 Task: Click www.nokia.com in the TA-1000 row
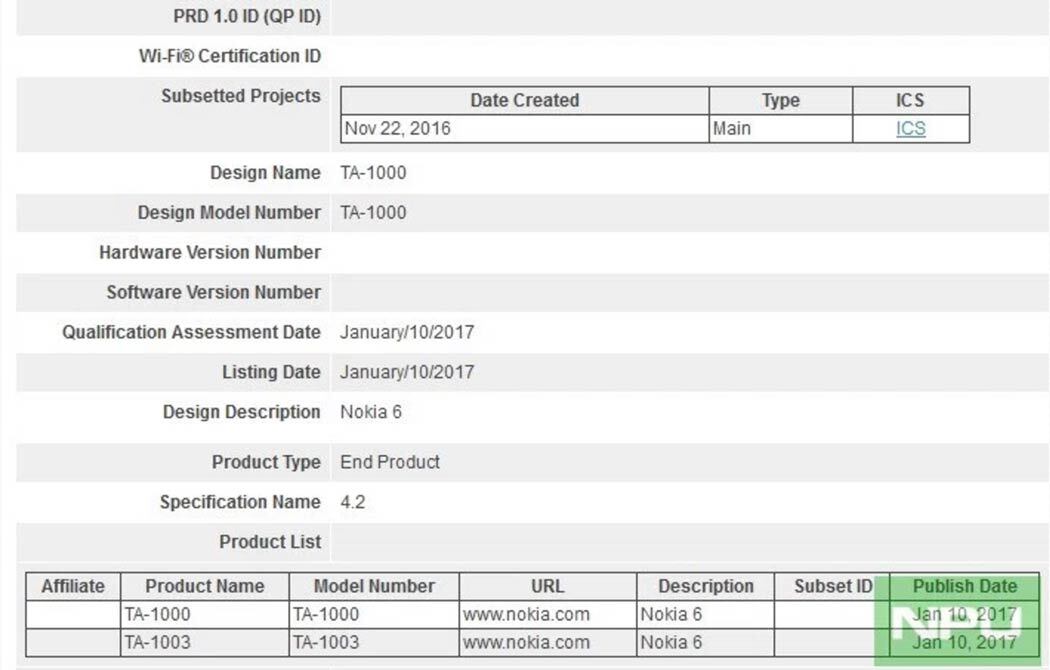click(526, 614)
